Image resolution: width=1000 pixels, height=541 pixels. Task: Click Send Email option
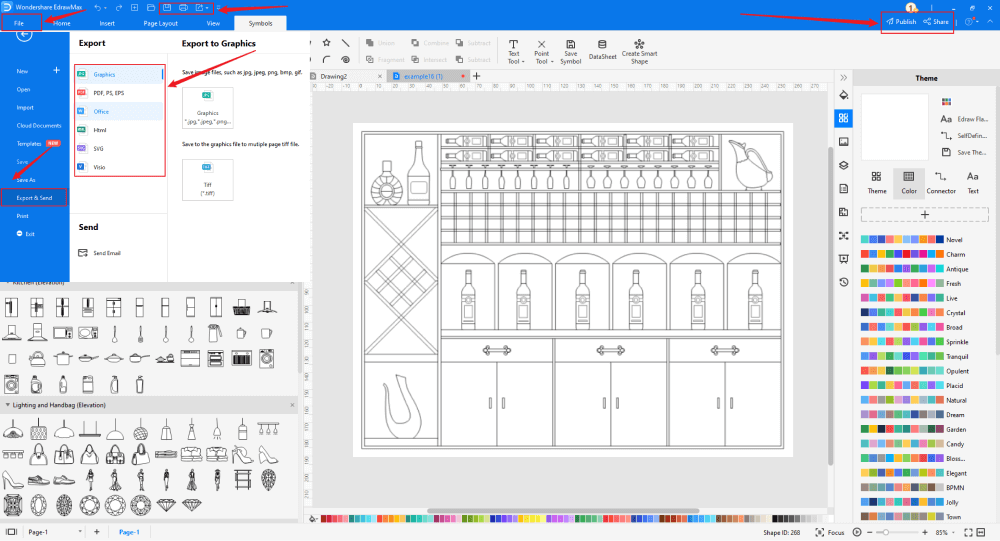click(x=106, y=253)
